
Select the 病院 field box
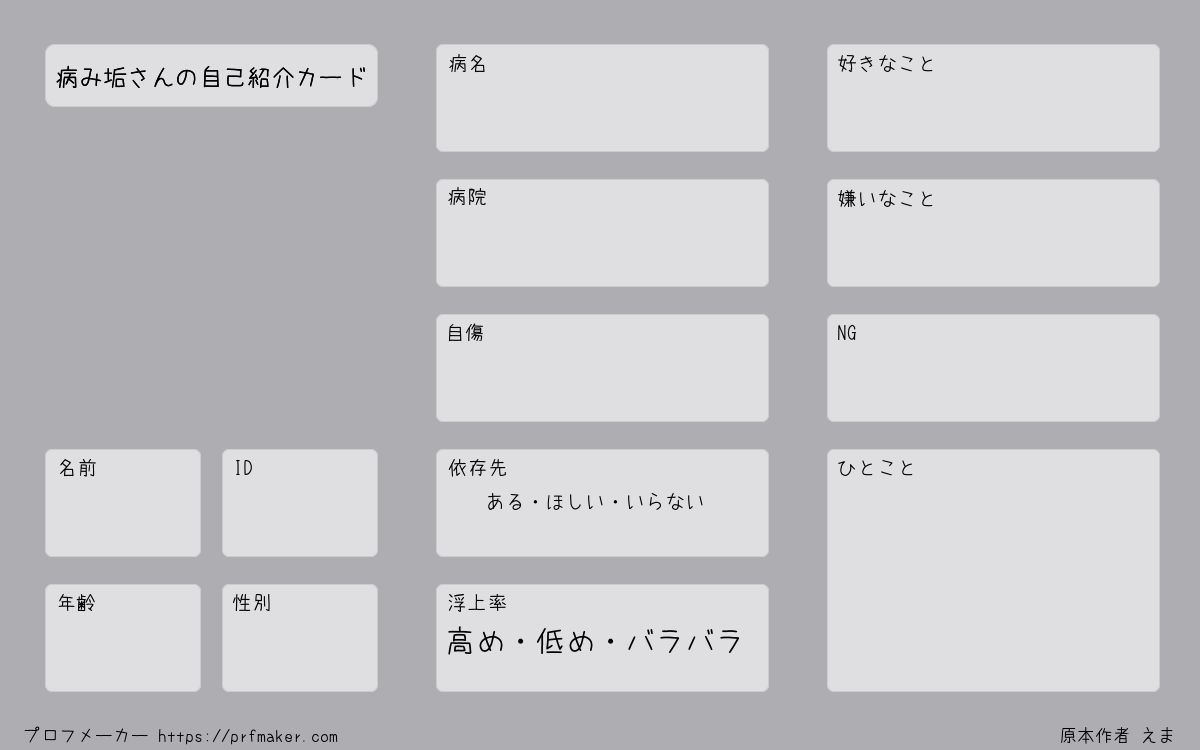click(602, 233)
